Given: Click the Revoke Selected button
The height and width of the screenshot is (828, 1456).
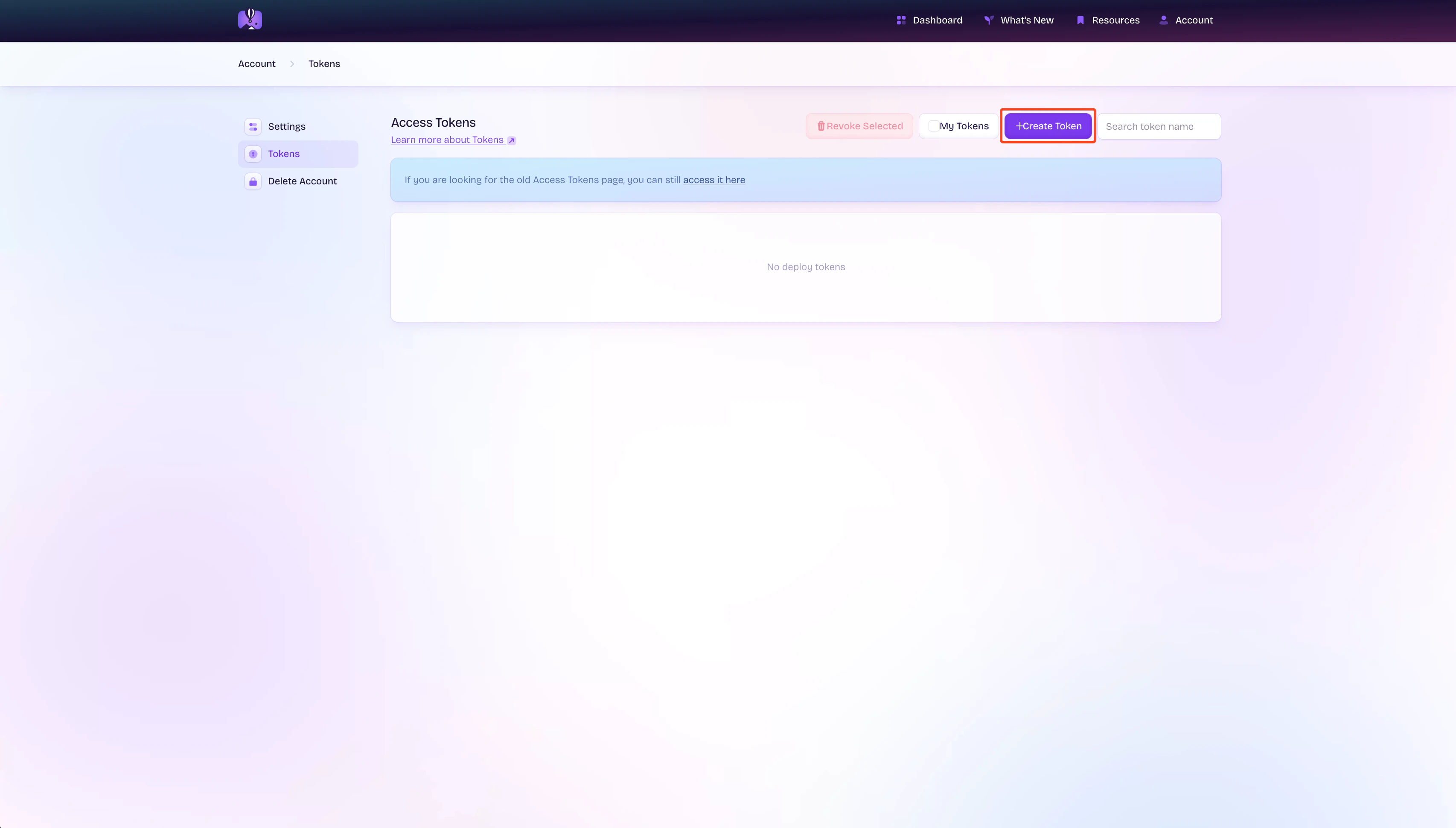Looking at the screenshot, I should tap(859, 125).
